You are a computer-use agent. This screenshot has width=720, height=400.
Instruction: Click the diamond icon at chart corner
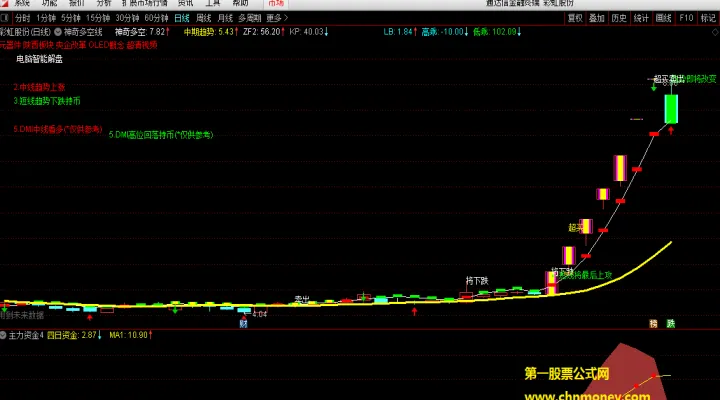tap(715, 32)
